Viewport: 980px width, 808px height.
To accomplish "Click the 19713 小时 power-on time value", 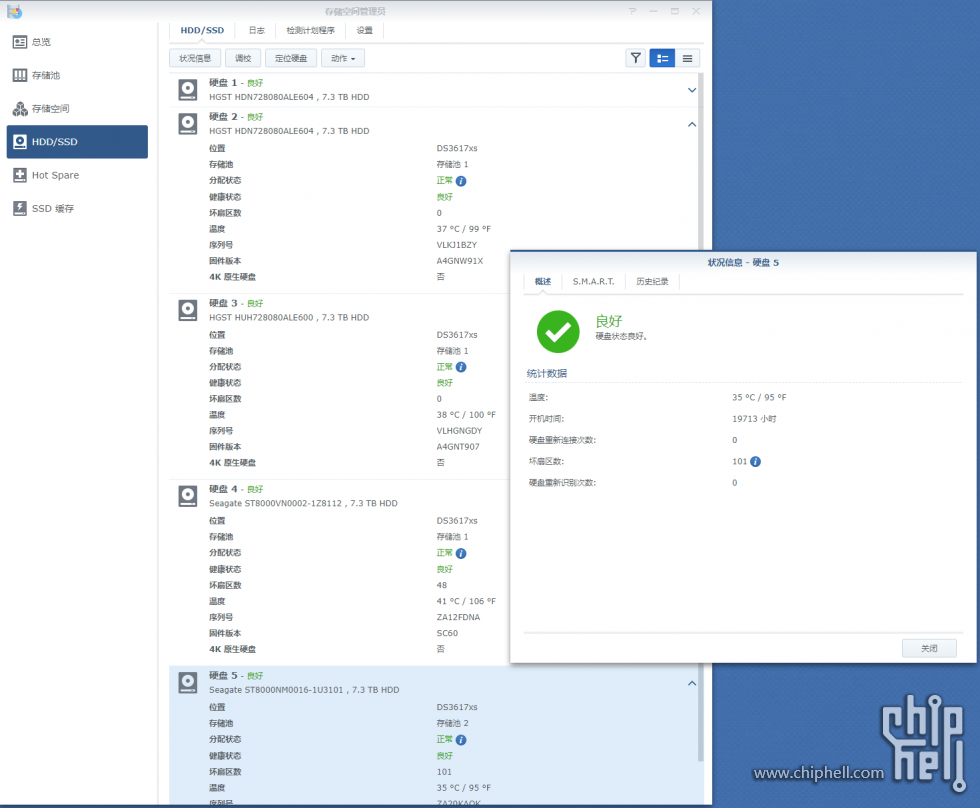I will [x=754, y=419].
